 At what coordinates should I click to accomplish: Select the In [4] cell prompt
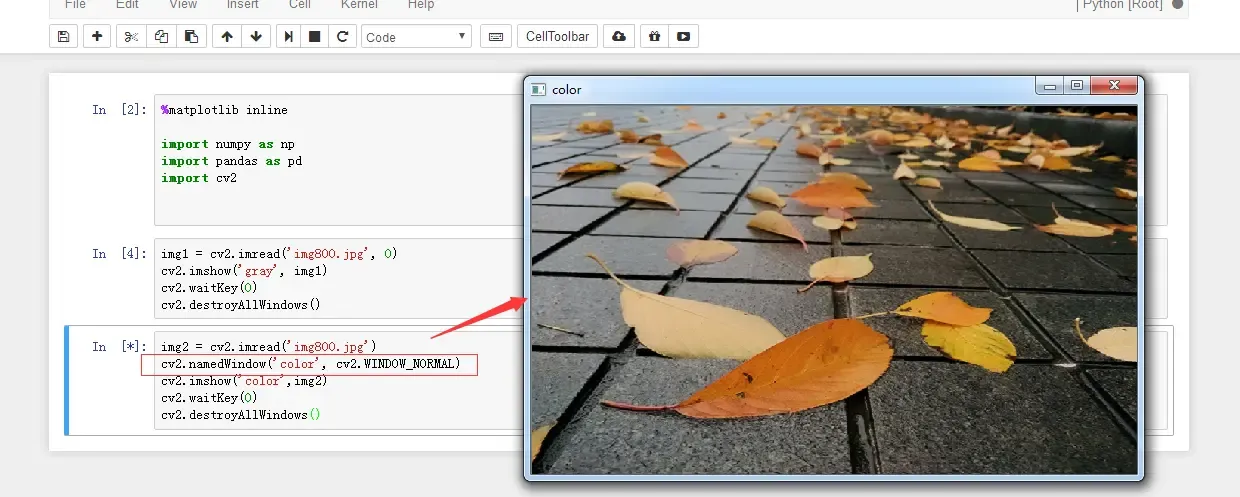119,254
